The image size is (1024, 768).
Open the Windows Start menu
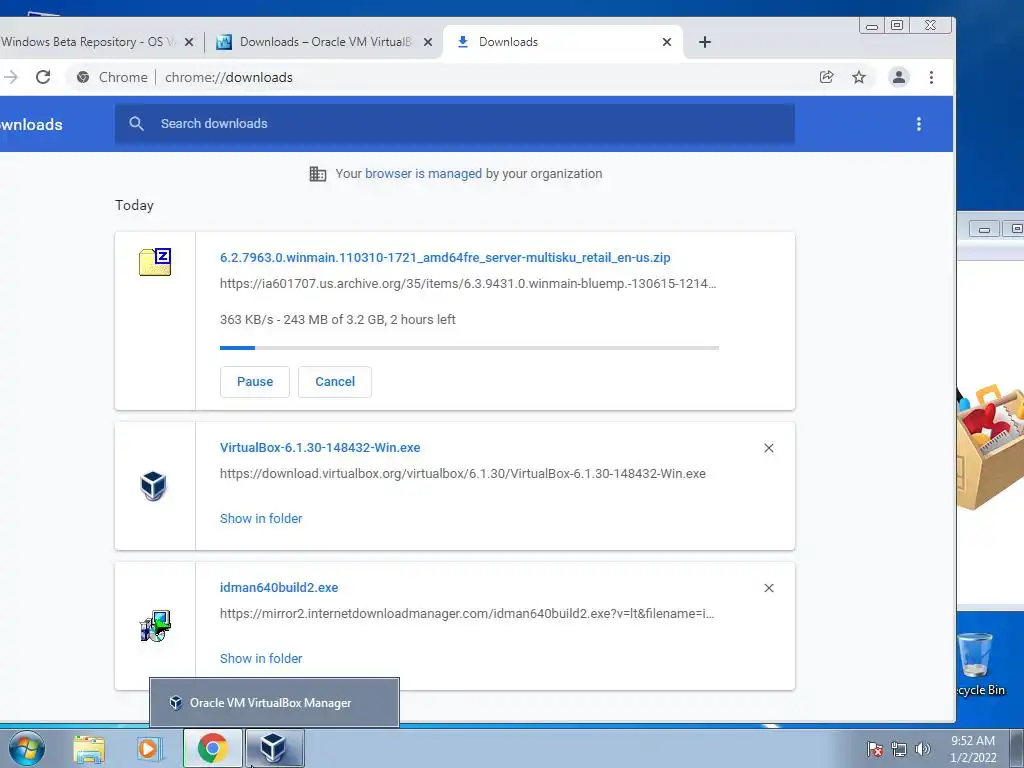coord(27,748)
